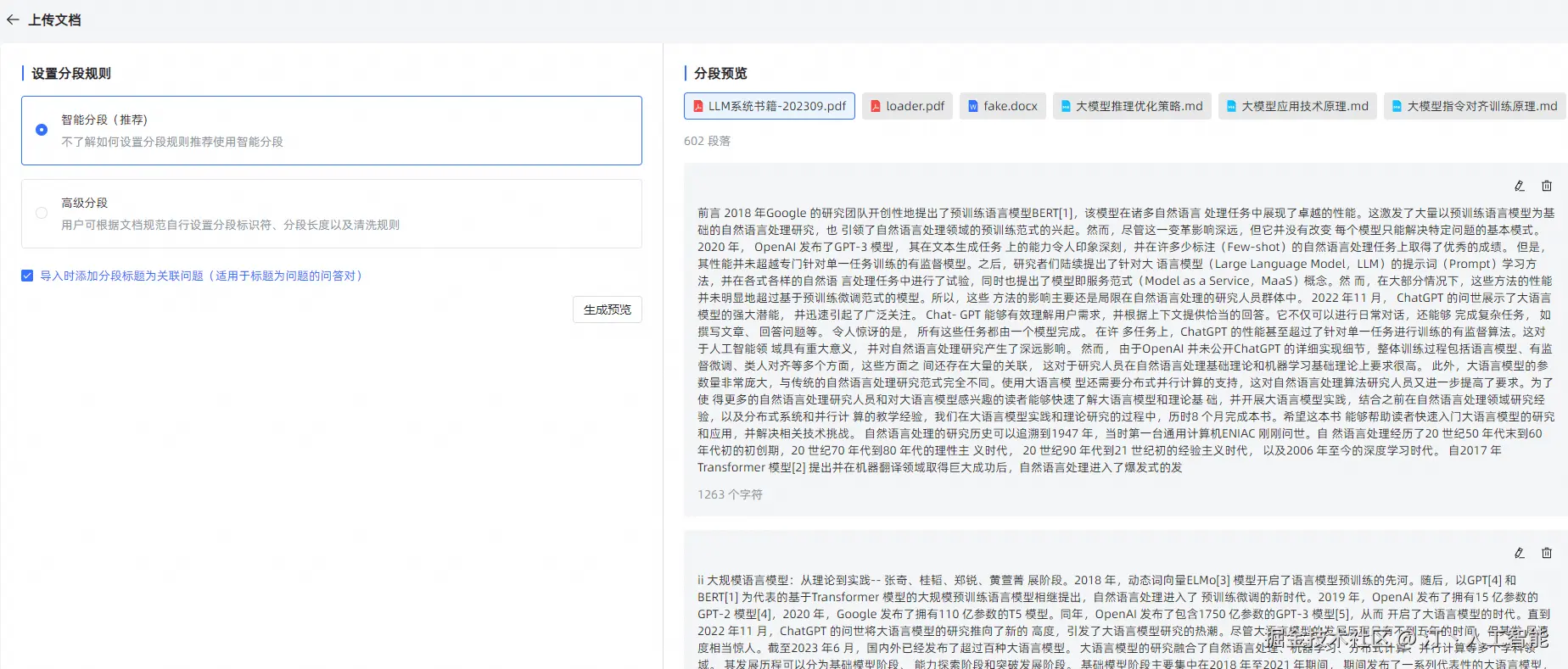Open the 大模型指令对齐训练原理.md tab
1568x669 pixels.
point(1475,106)
